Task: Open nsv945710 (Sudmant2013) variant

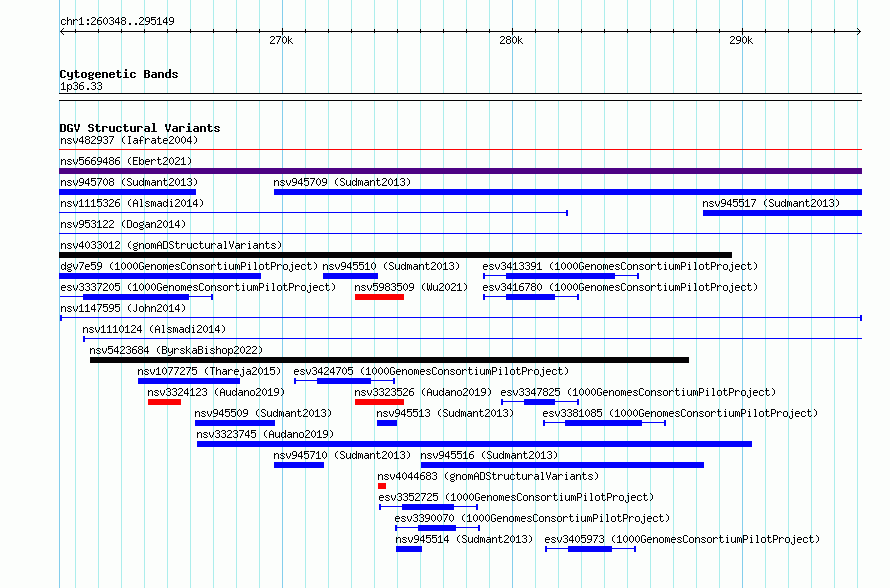Action: 342,455
